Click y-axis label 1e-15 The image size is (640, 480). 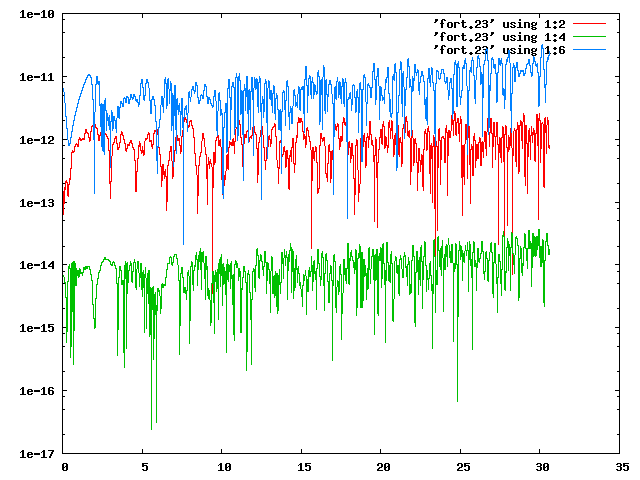pos(37,328)
